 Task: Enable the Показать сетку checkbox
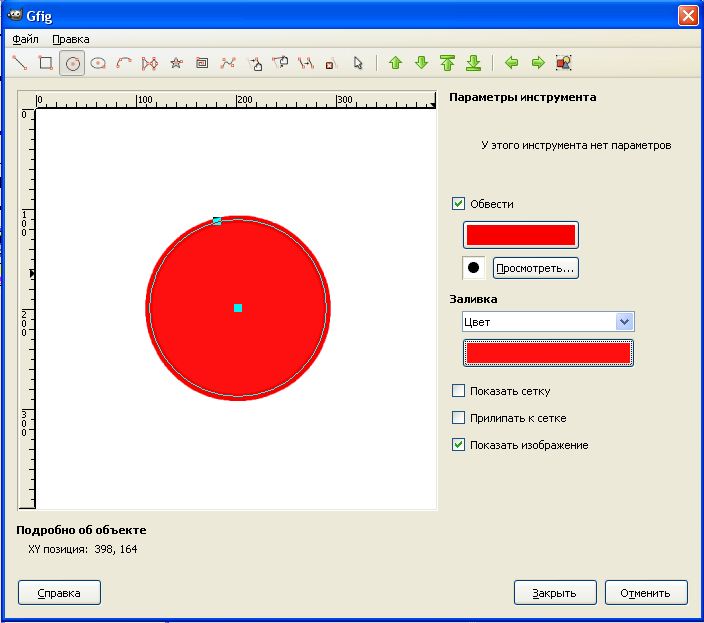pyautogui.click(x=459, y=391)
